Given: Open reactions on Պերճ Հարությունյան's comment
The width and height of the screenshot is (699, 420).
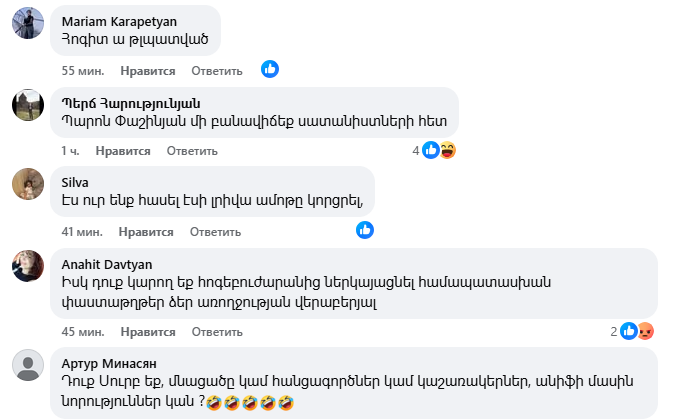Looking at the screenshot, I should coord(438,150).
